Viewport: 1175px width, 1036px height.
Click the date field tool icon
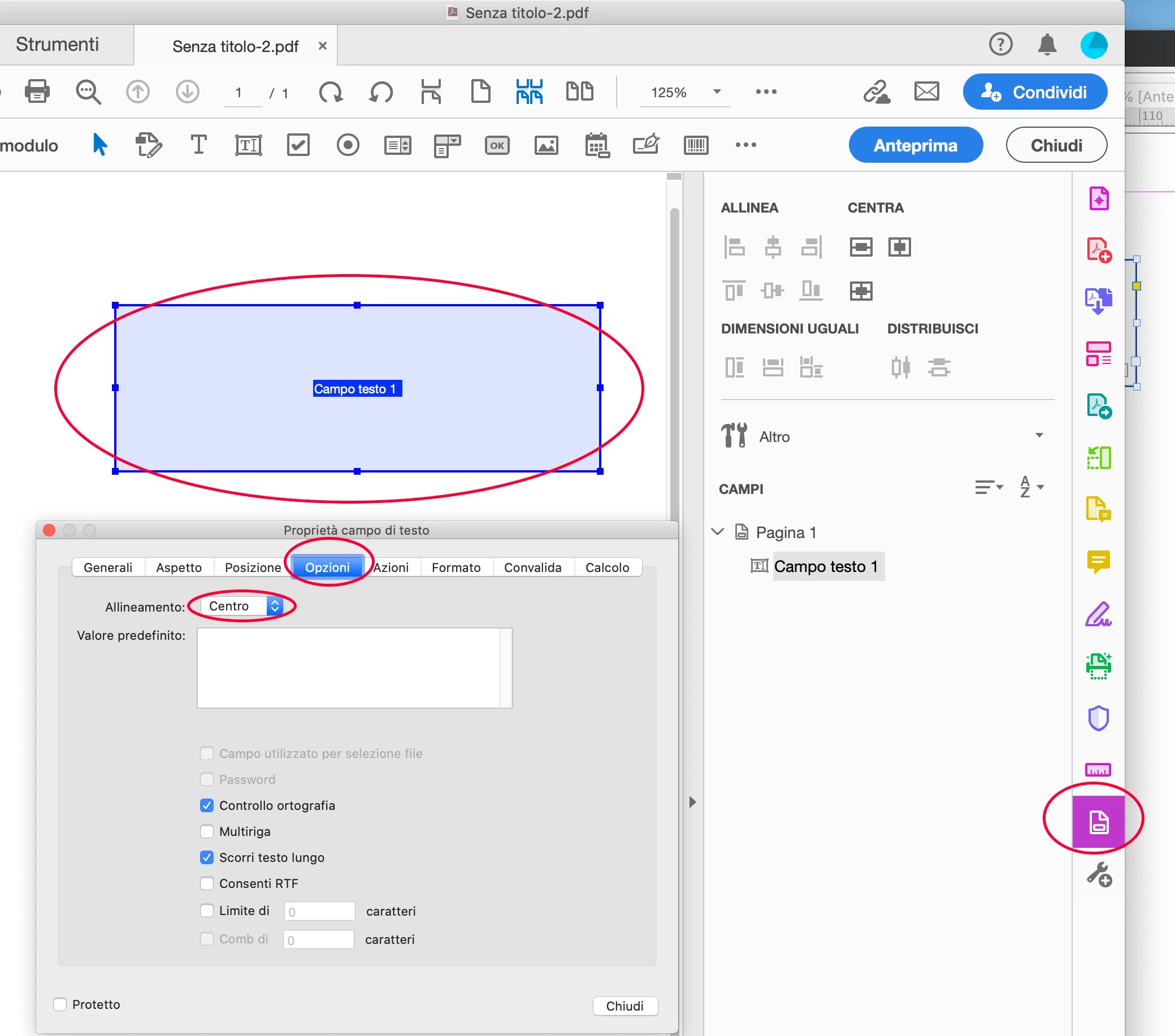(597, 145)
